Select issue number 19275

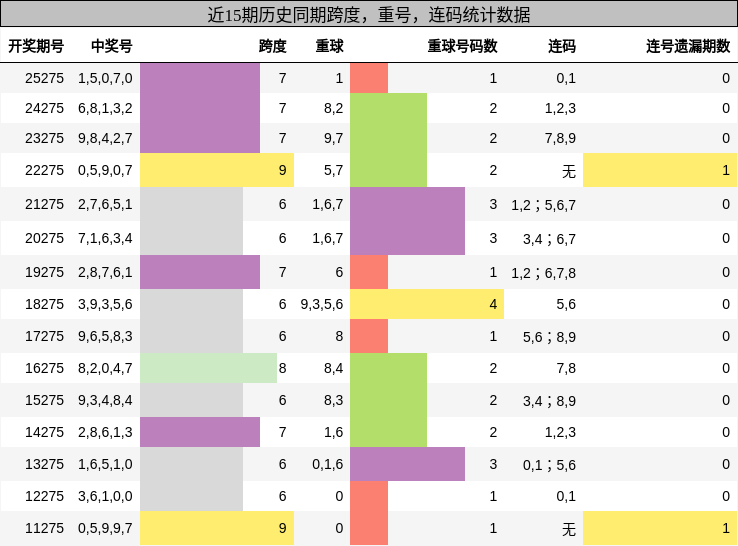44,272
